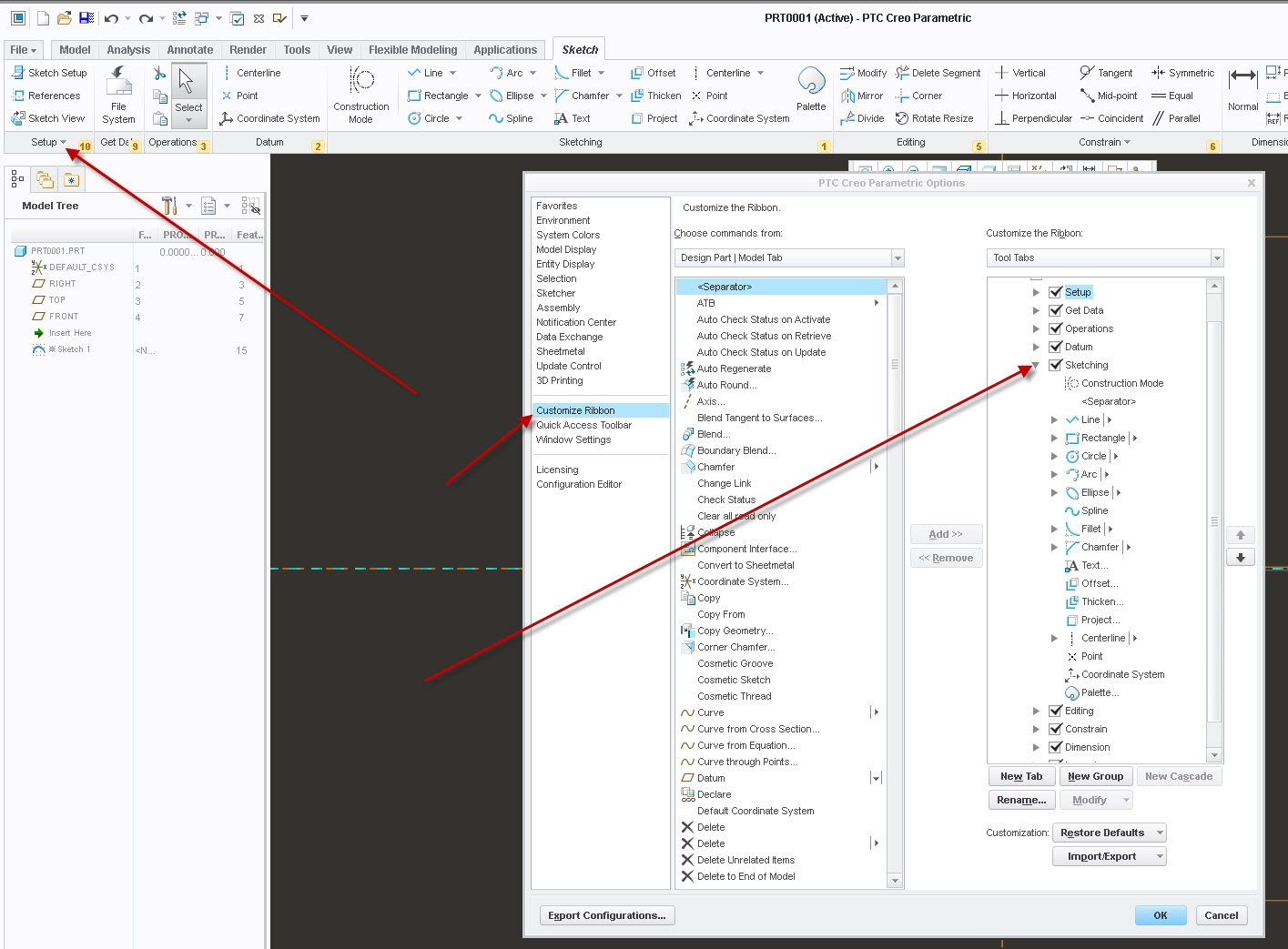Select the Spline tool in ribbon
Screen dimensions: 1288x949
click(511, 118)
